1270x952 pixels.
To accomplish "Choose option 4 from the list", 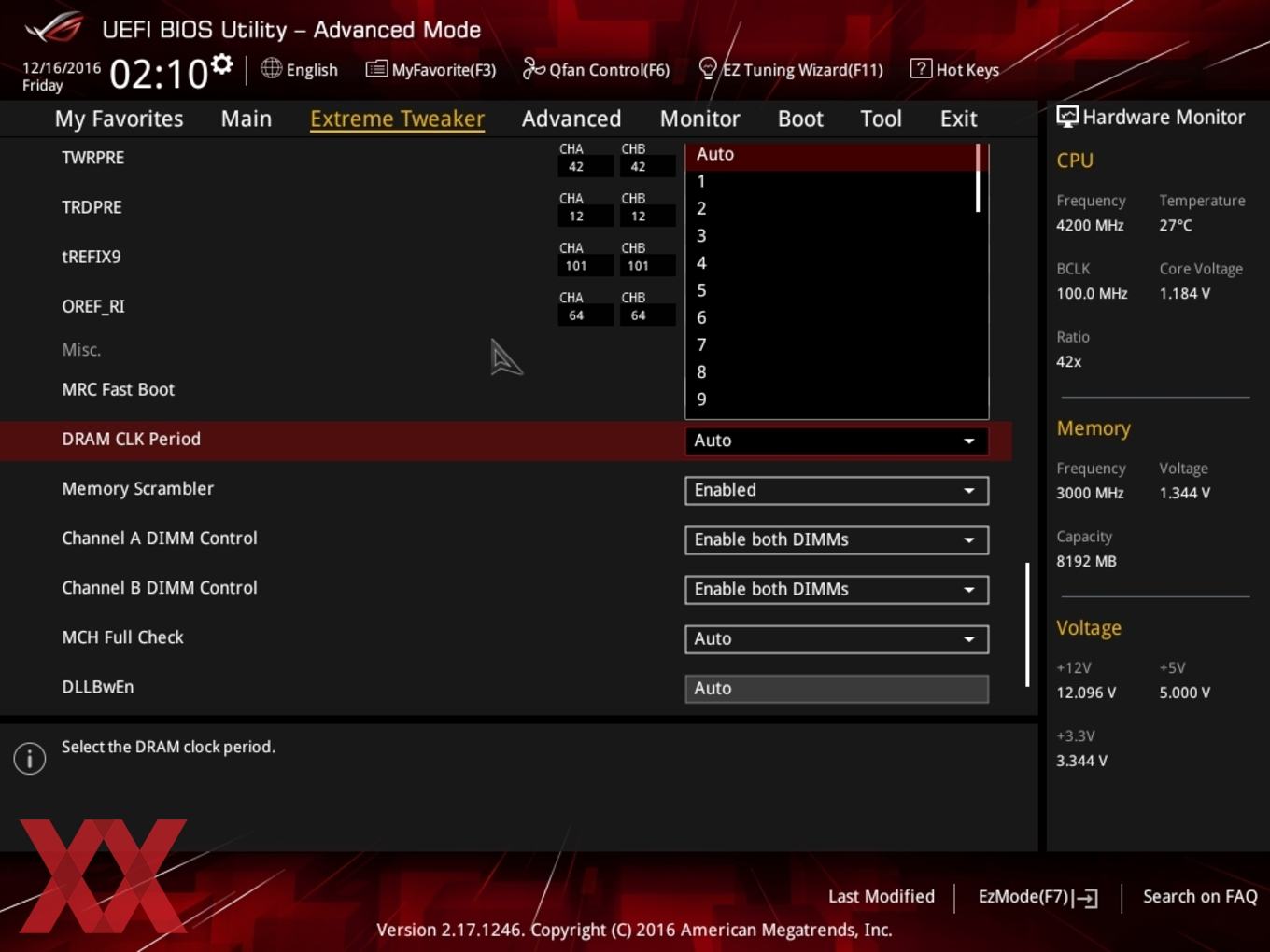I will point(830,263).
